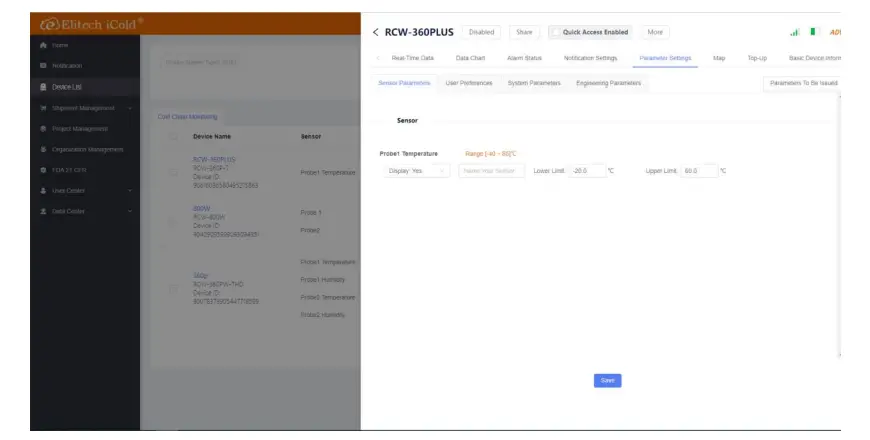Open the Display: Yes dropdown

pyautogui.click(x=416, y=171)
